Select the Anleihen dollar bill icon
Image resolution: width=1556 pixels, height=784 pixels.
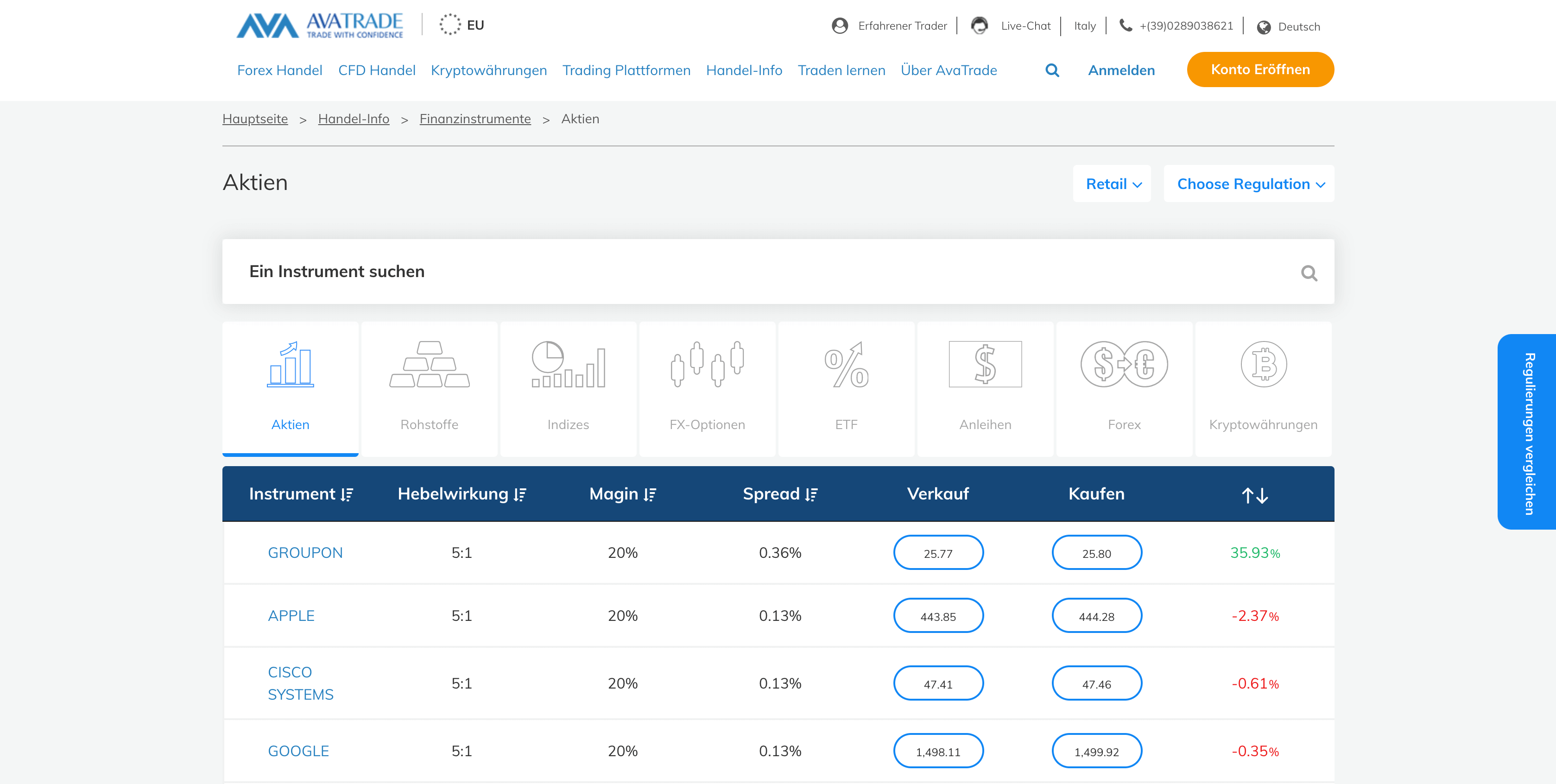click(985, 364)
